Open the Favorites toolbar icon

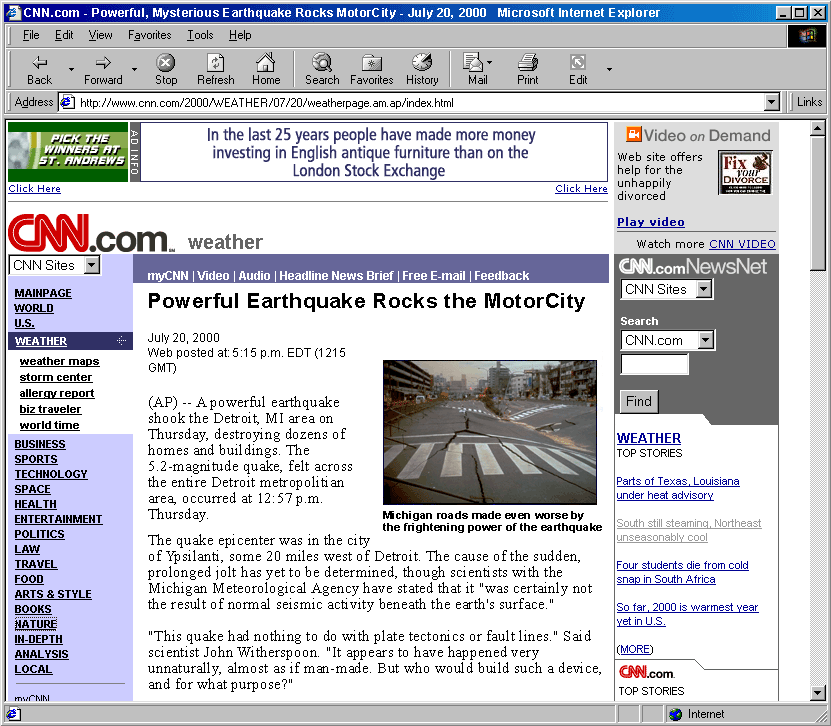(372, 70)
